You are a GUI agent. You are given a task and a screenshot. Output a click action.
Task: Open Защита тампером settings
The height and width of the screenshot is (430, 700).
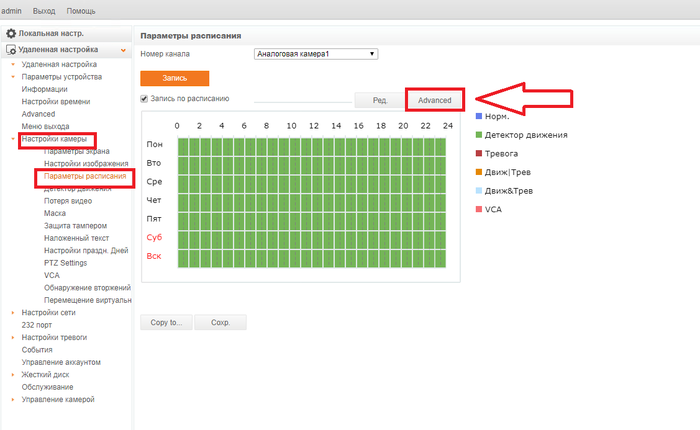pos(75,226)
